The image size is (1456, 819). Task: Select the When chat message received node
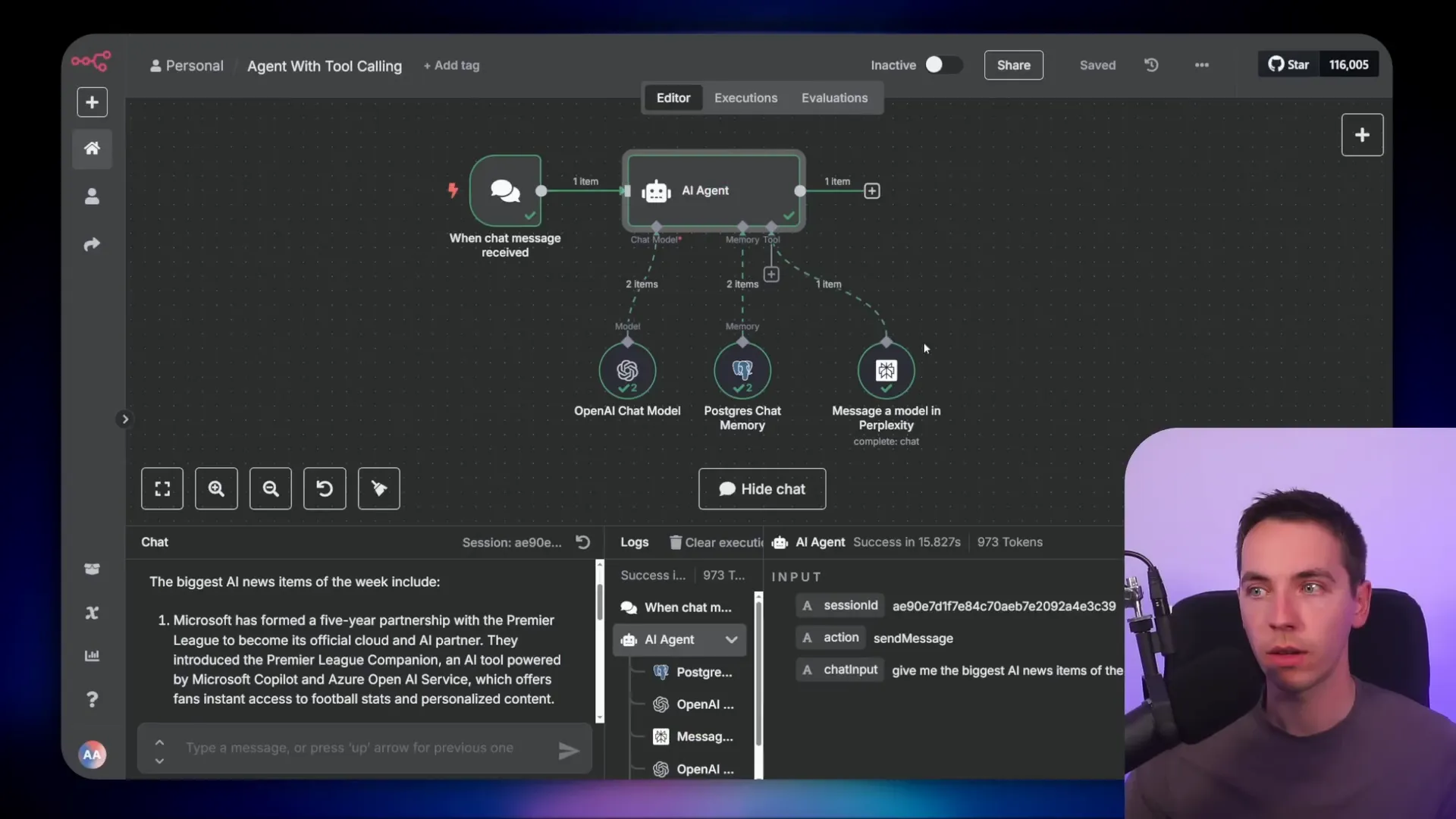coord(505,190)
